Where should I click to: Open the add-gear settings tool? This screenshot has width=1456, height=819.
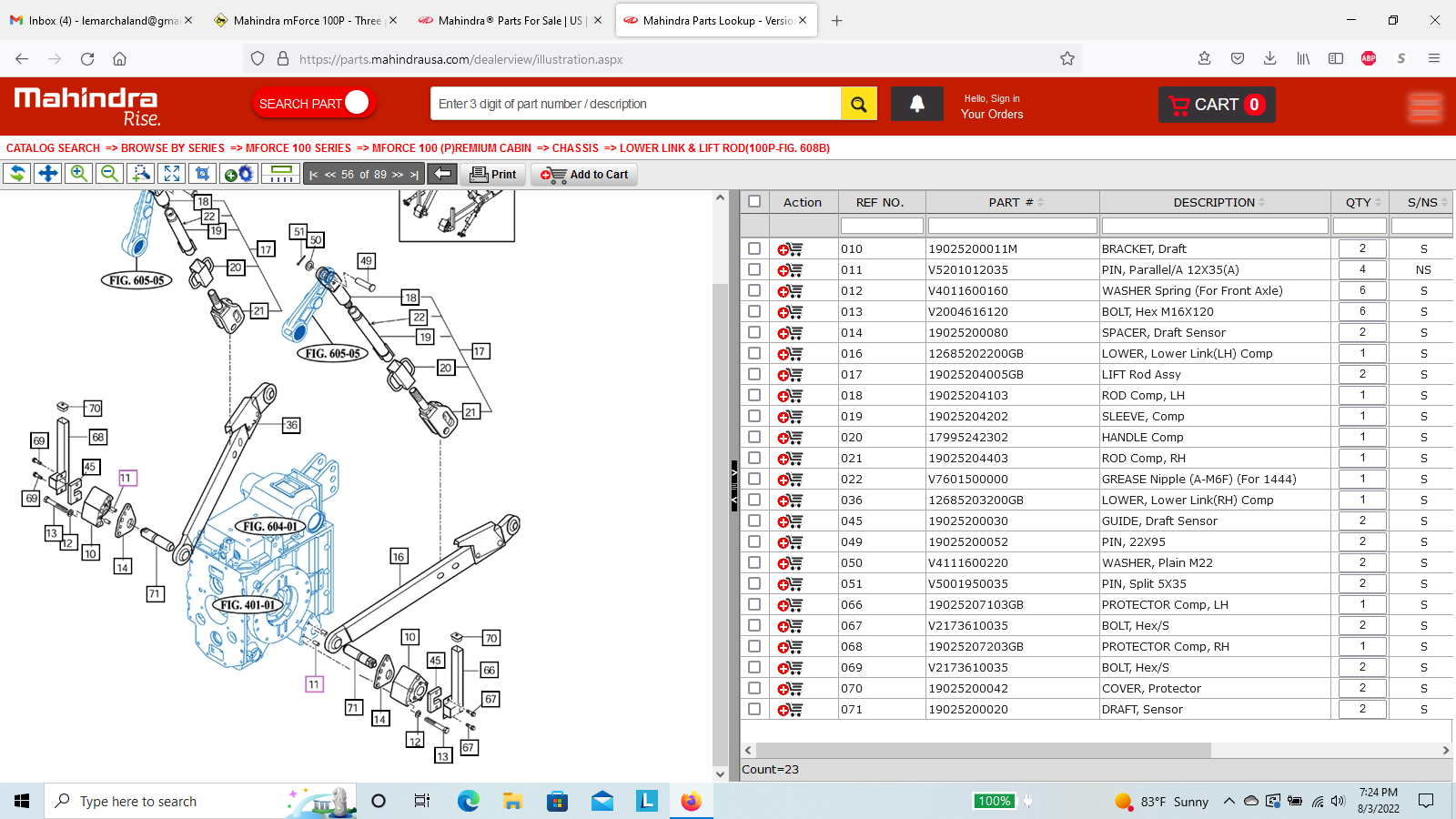239,174
